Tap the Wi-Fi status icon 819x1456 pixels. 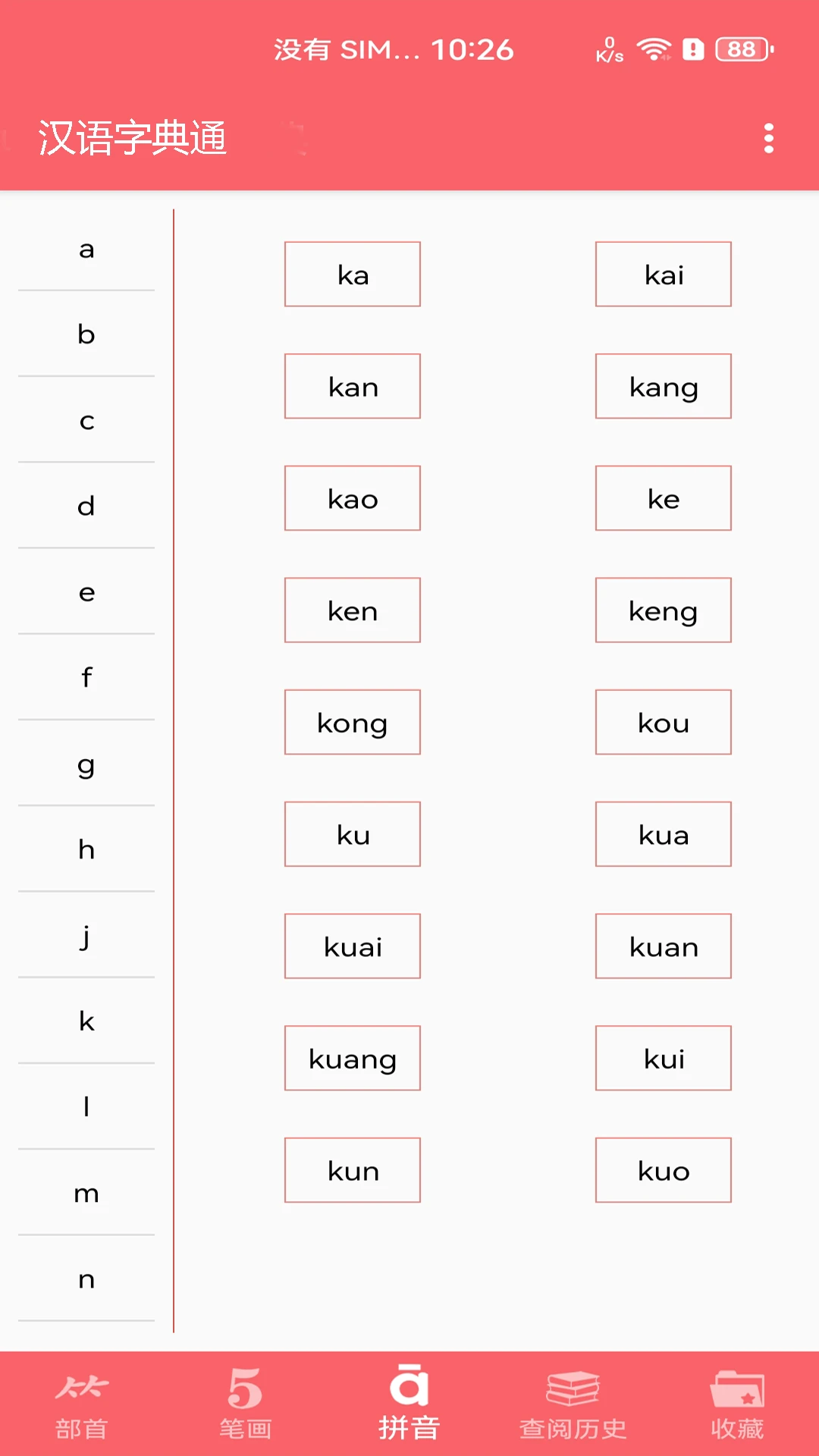click(653, 47)
